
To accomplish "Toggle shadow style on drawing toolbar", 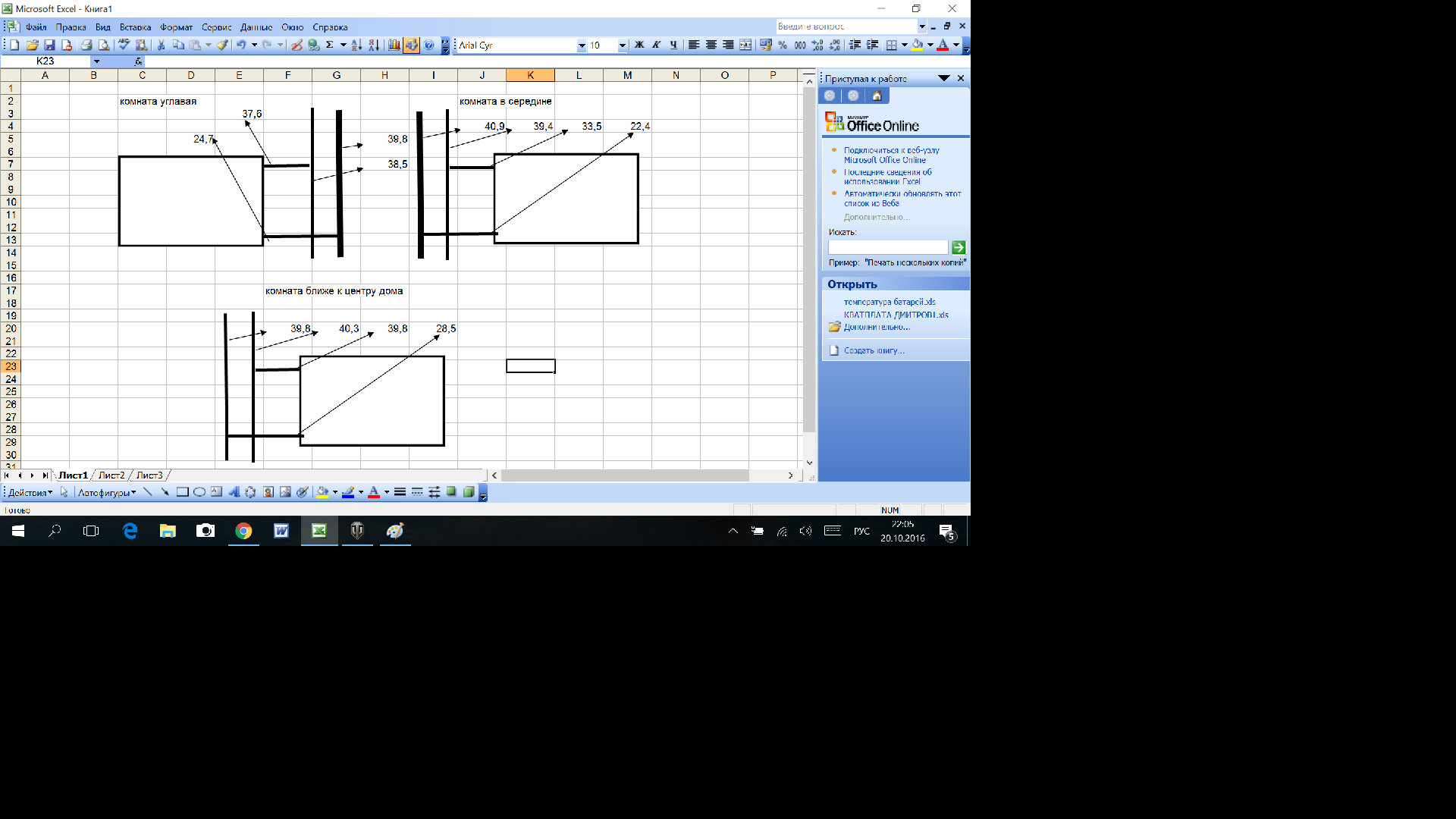I will tap(451, 492).
